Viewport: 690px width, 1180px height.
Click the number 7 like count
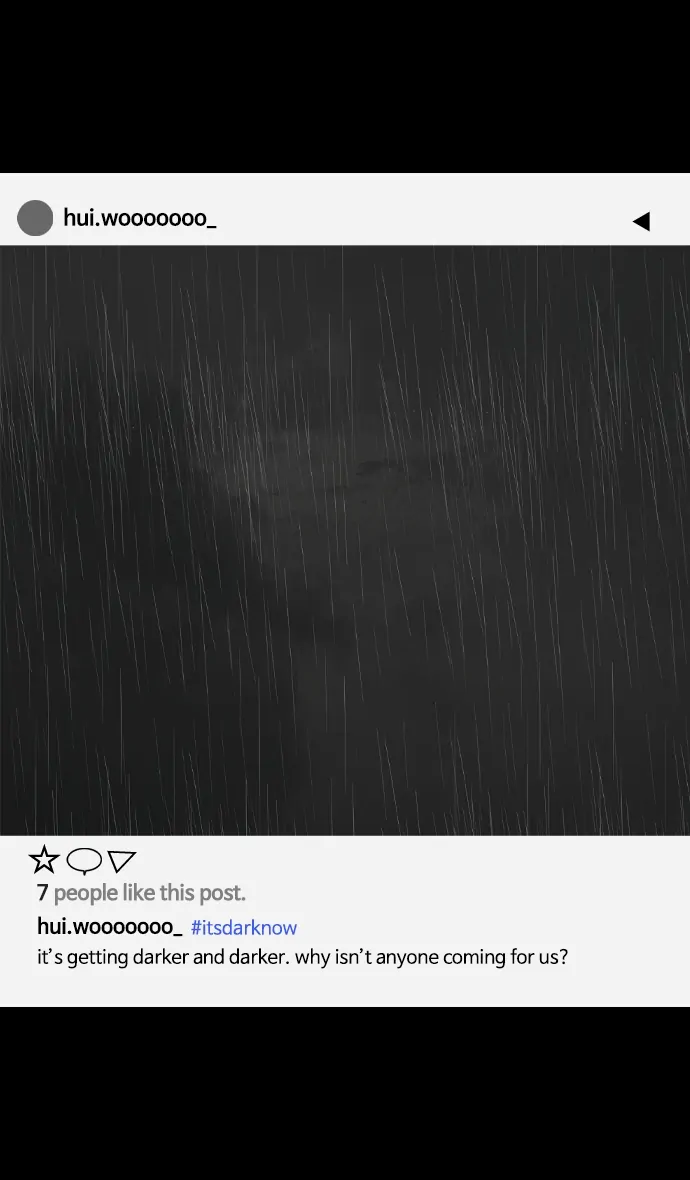tap(42, 893)
